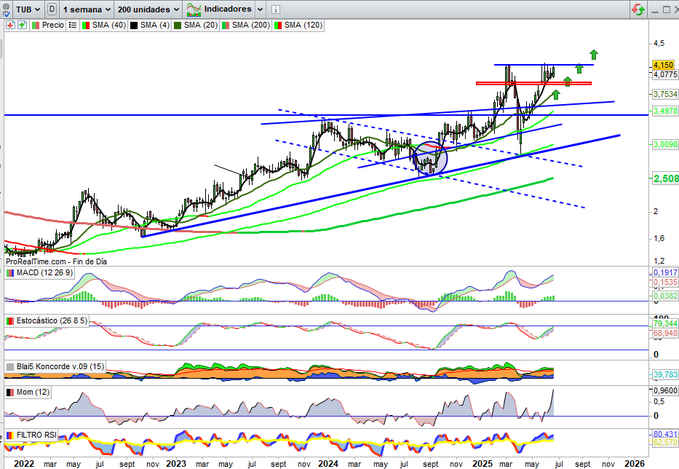Click the FILTRO RSI panel icon
This screenshot has width=679, height=469.
(10, 435)
